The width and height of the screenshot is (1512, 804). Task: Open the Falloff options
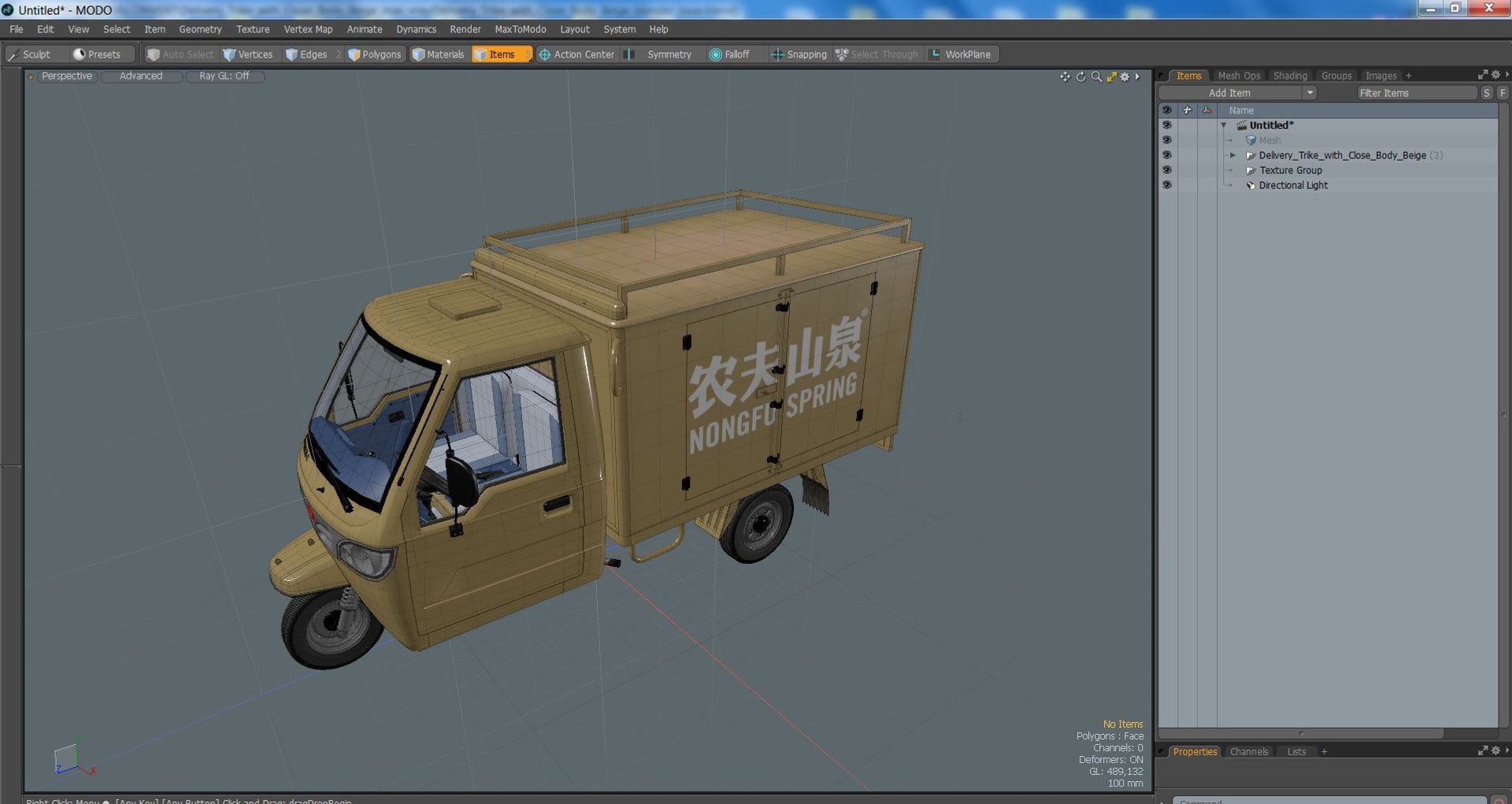pos(730,54)
